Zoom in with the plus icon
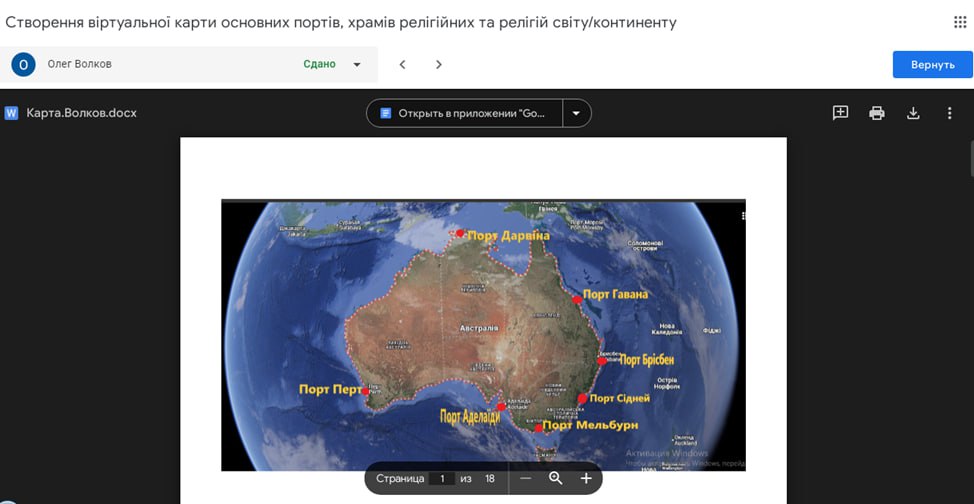The width and height of the screenshot is (974, 504). (x=586, y=479)
